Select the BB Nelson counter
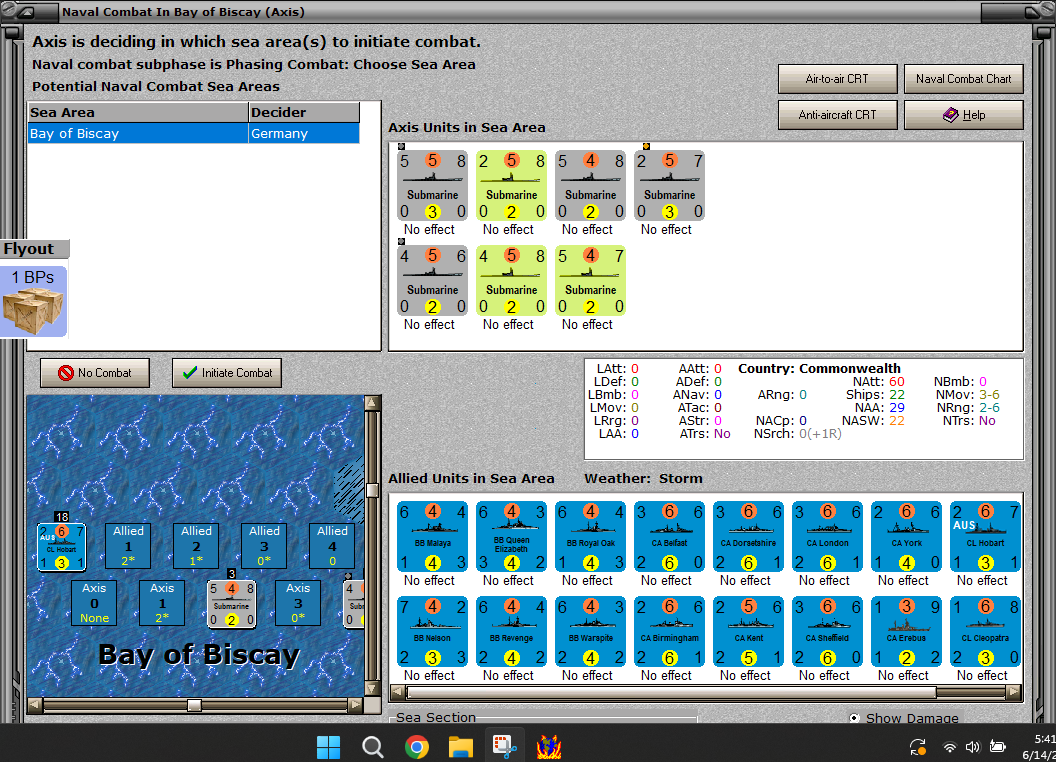 coord(433,631)
